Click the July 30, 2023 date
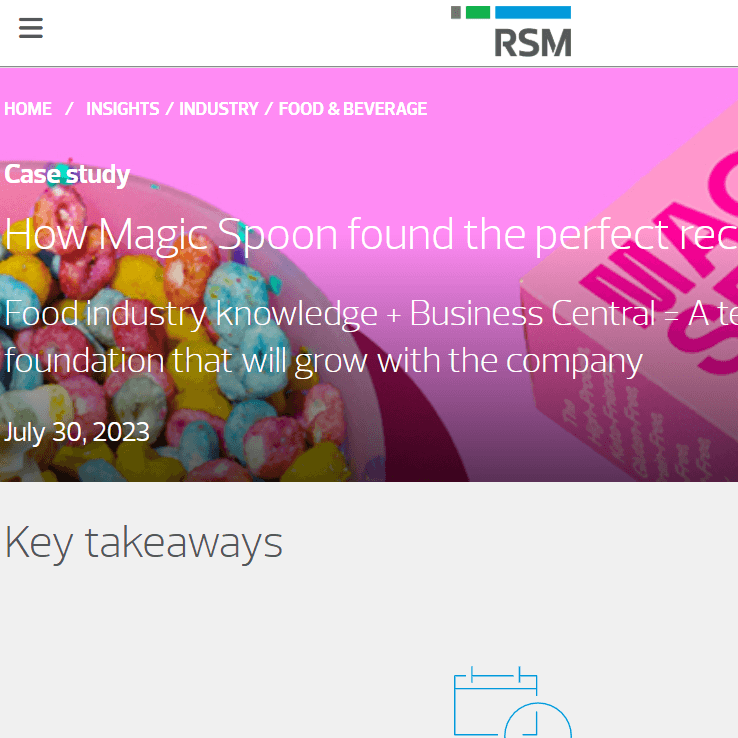 77,432
